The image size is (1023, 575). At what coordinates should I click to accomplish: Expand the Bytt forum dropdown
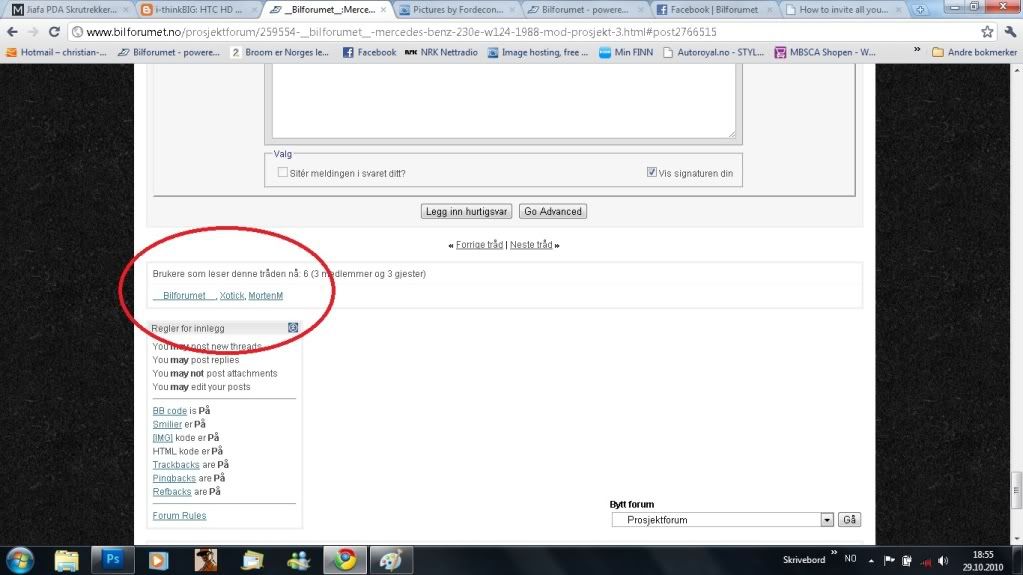(x=826, y=520)
